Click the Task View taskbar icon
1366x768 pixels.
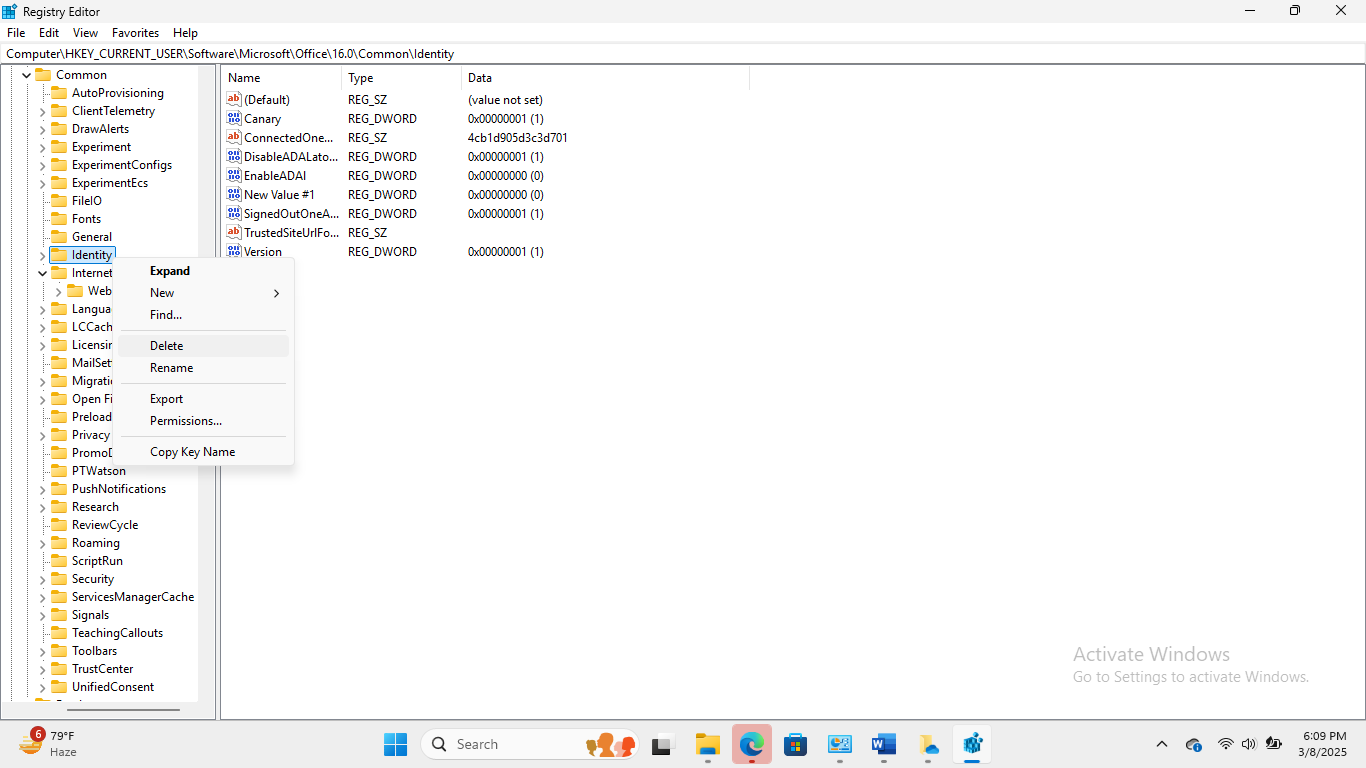click(x=662, y=744)
